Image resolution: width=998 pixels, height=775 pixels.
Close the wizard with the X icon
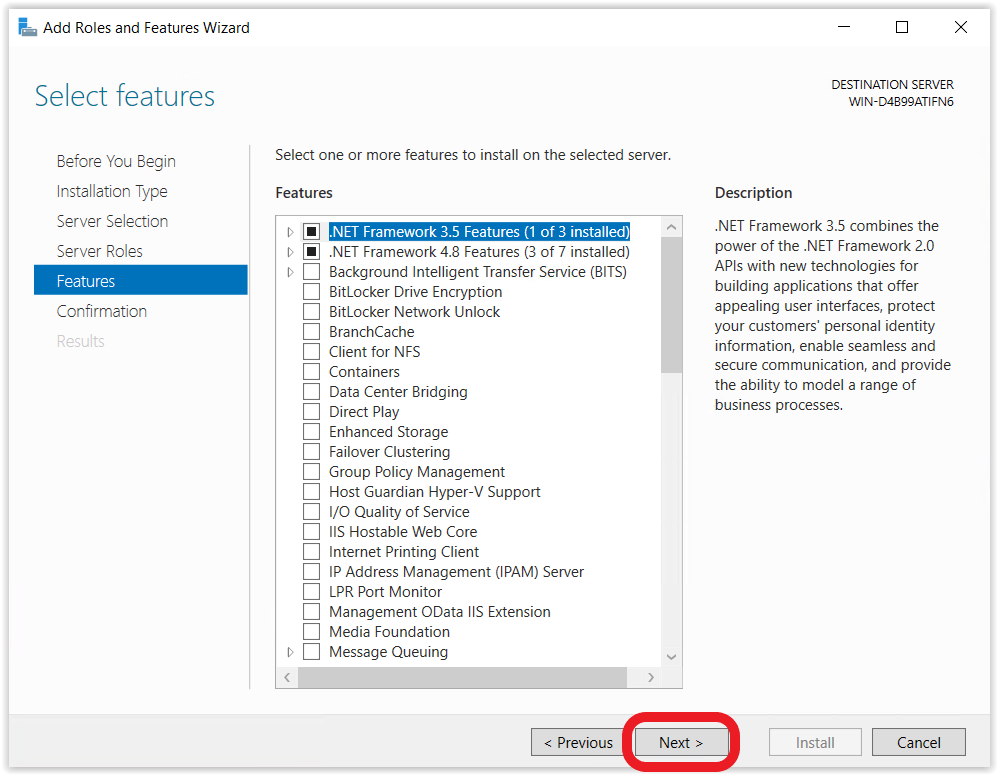point(960,27)
